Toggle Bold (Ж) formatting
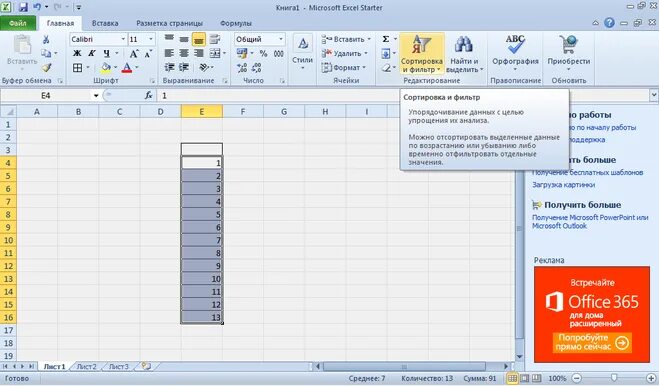 pos(77,53)
